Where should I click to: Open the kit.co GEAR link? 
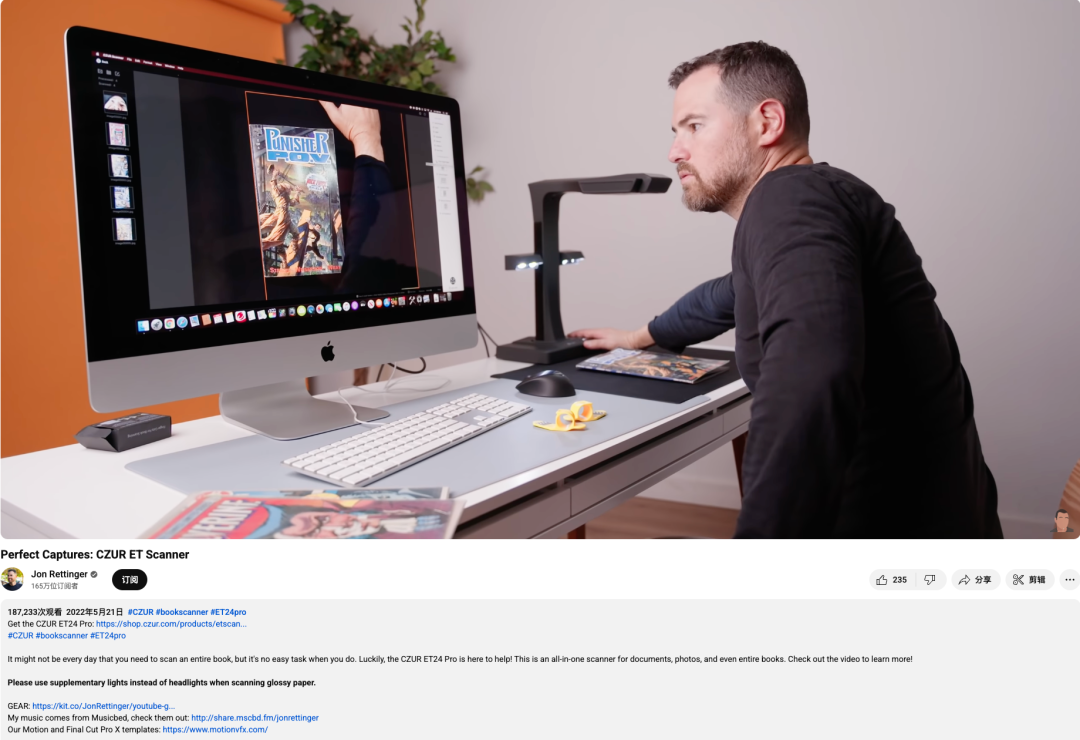coord(103,706)
